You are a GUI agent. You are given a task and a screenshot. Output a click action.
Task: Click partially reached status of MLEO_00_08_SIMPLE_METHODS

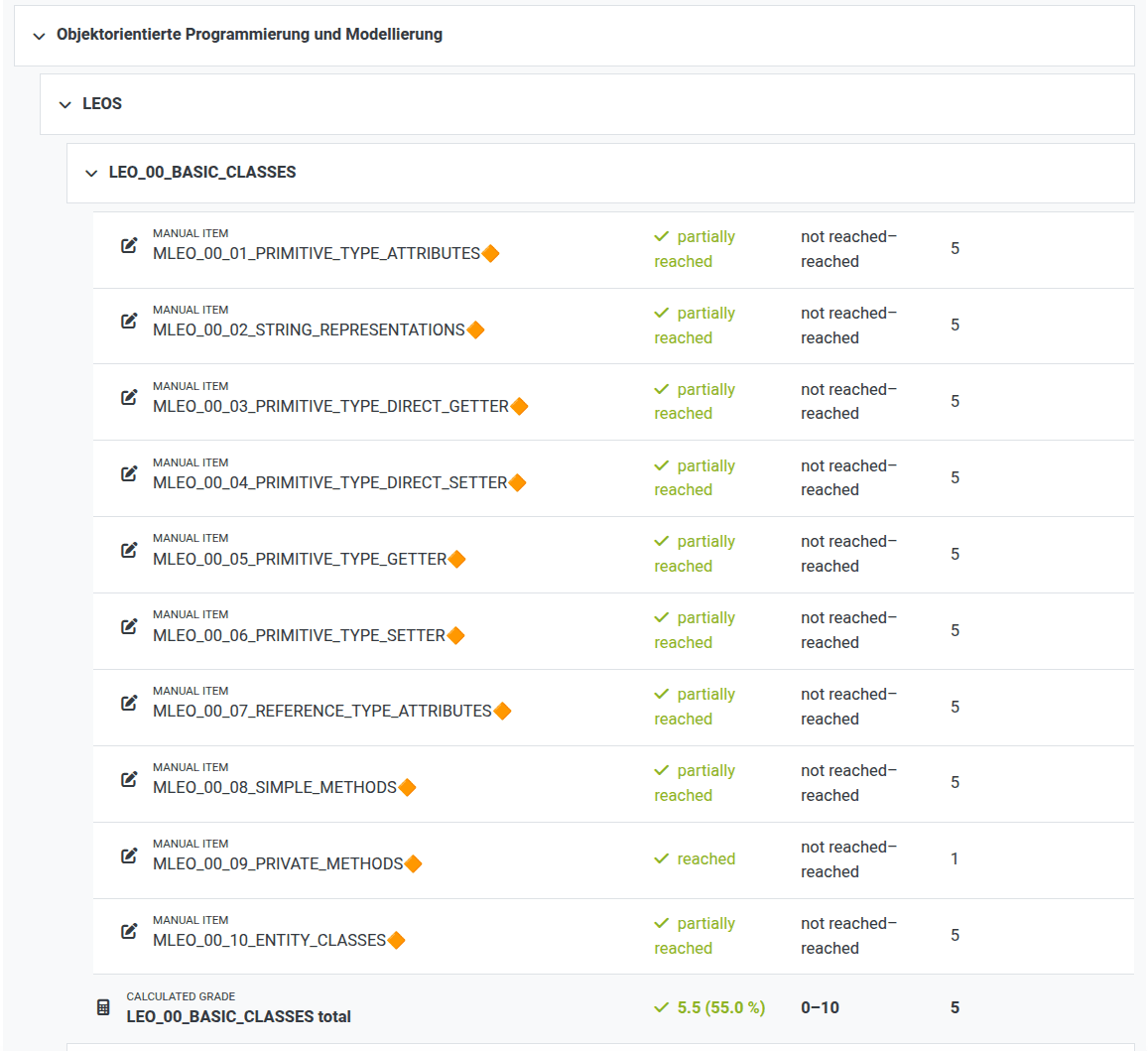click(695, 783)
